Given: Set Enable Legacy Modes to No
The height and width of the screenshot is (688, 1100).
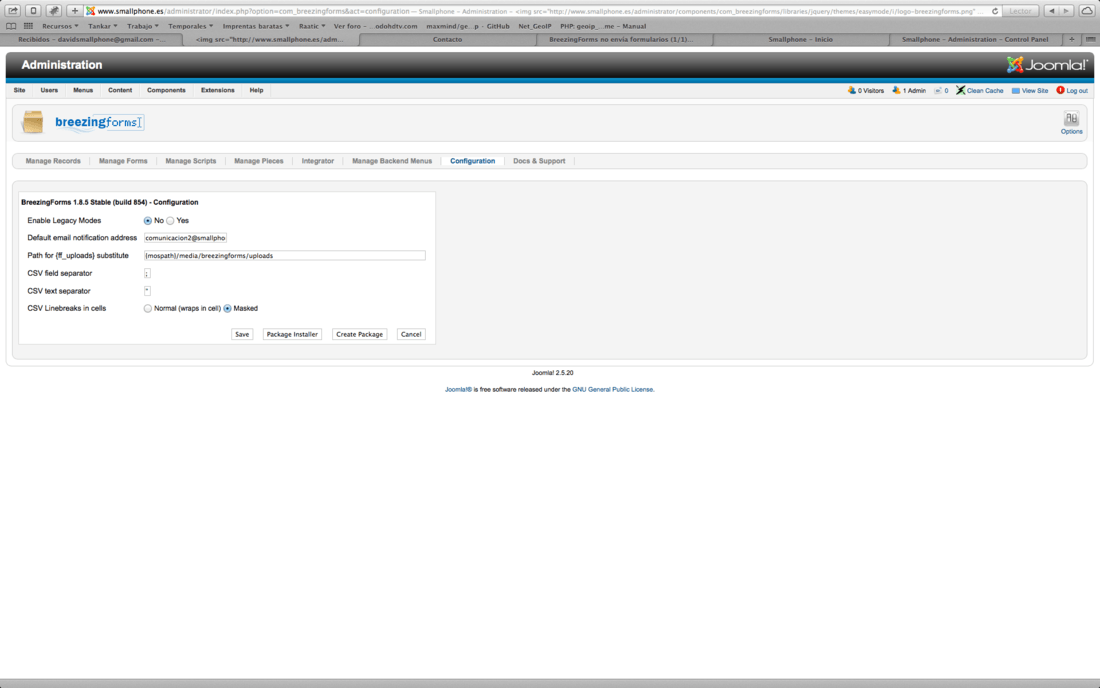Looking at the screenshot, I should (x=147, y=221).
